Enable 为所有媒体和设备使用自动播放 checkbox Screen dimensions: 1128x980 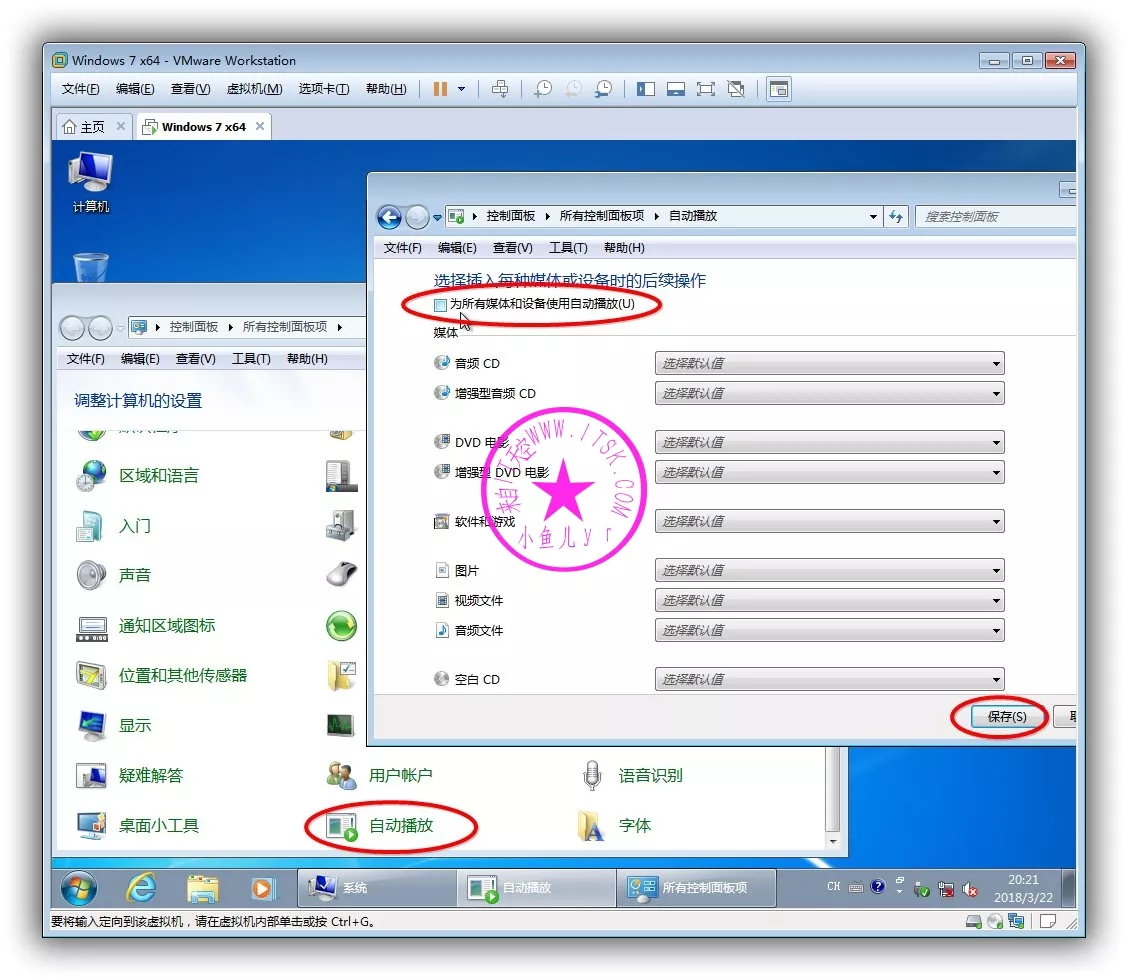pos(441,305)
